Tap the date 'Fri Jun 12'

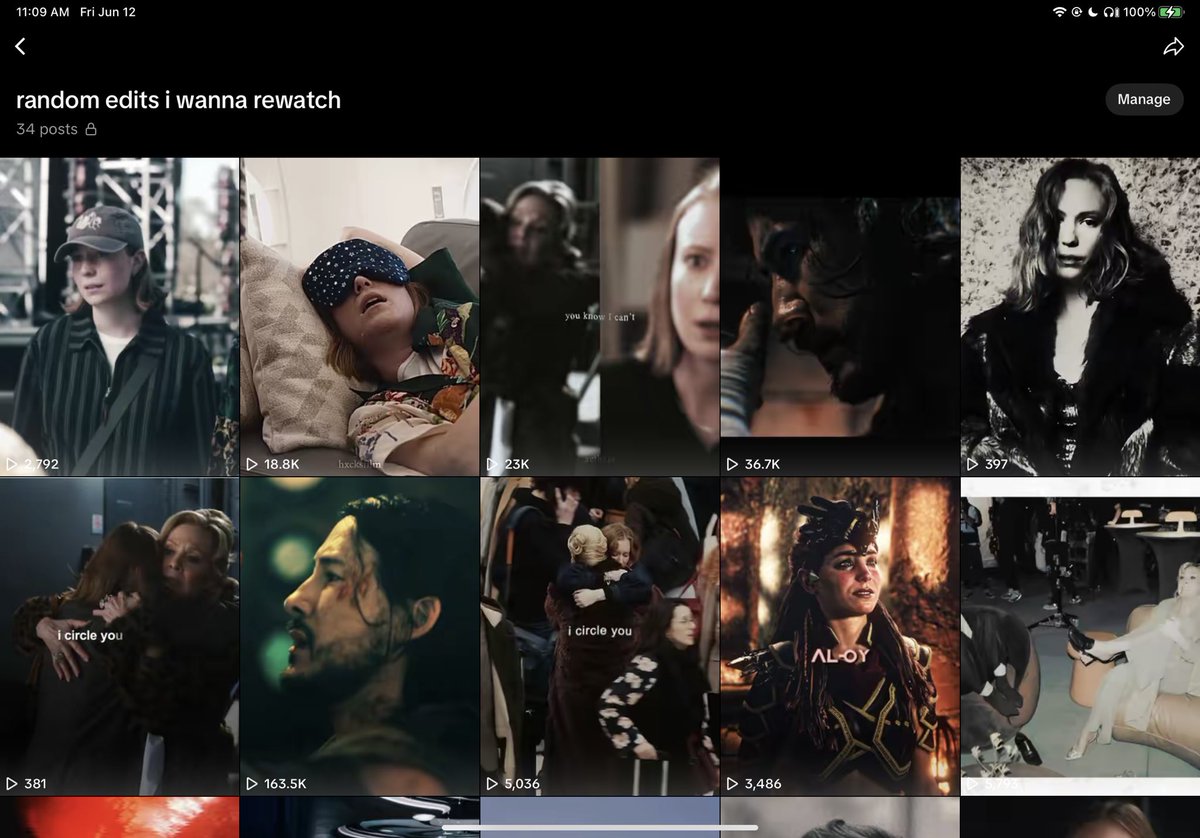pos(109,12)
